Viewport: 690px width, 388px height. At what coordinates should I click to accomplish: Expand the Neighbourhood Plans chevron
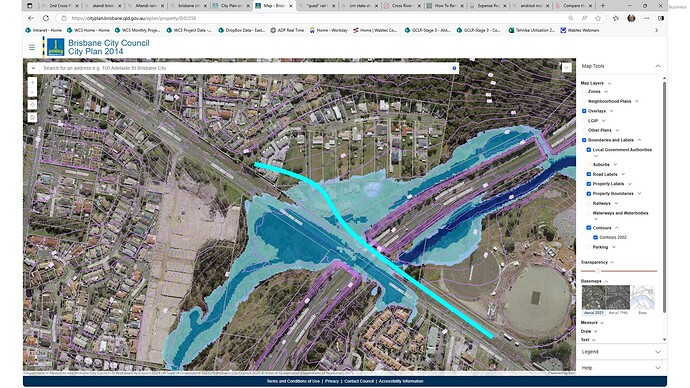637,101
